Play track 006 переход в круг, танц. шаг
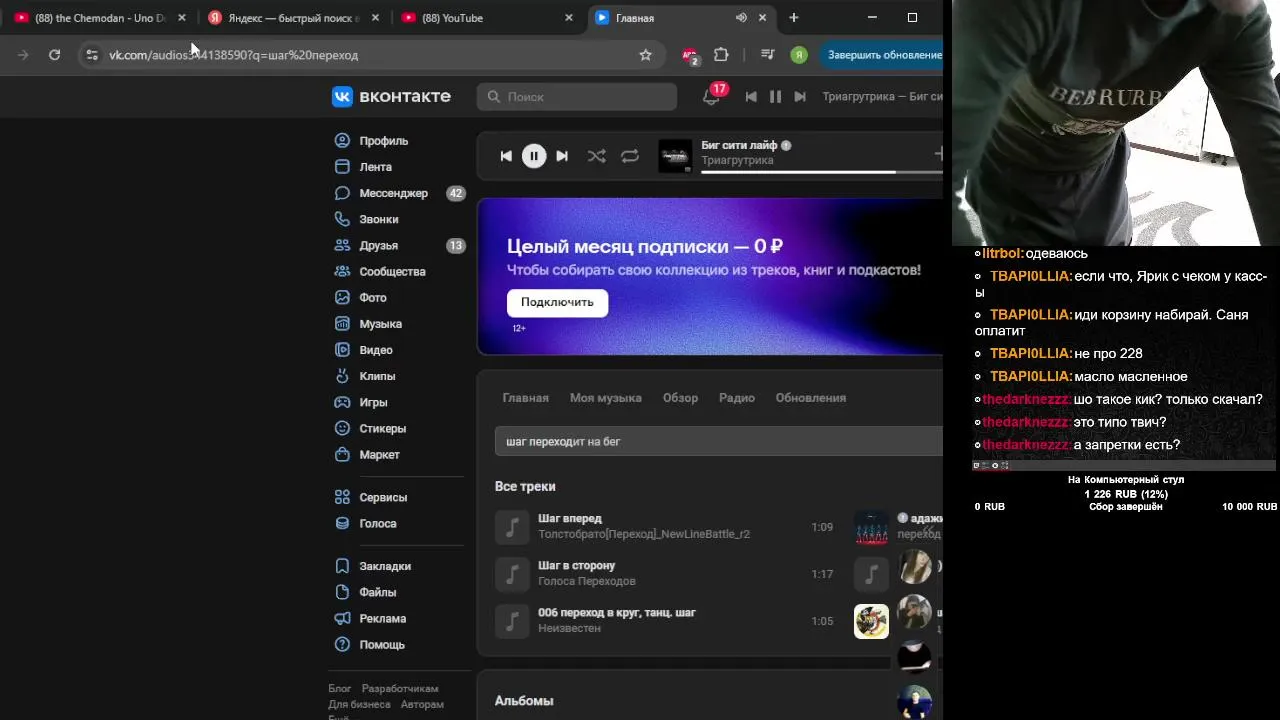The width and height of the screenshot is (1280, 720). [x=512, y=621]
